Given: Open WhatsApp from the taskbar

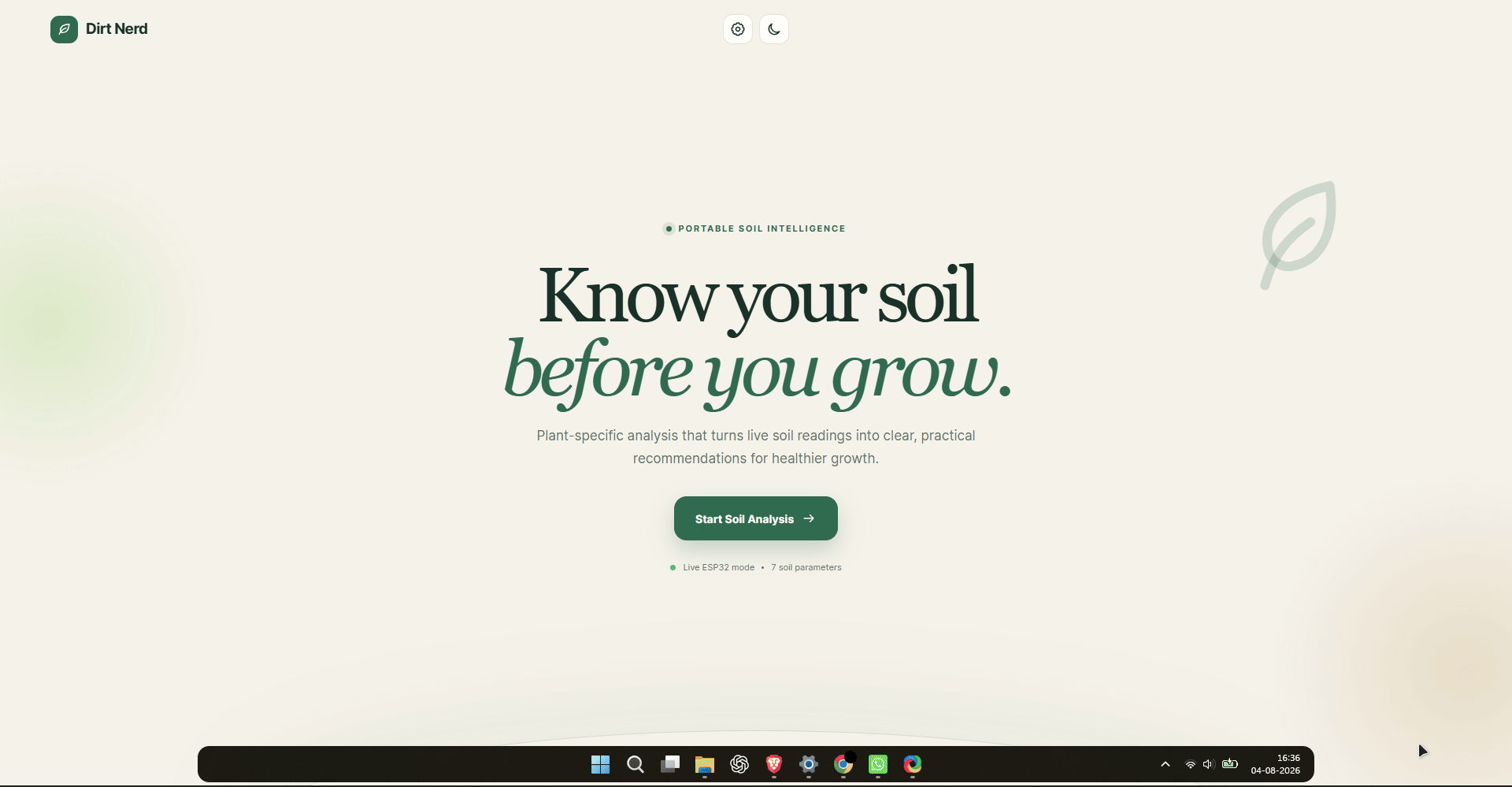Looking at the screenshot, I should pyautogui.click(x=878, y=764).
